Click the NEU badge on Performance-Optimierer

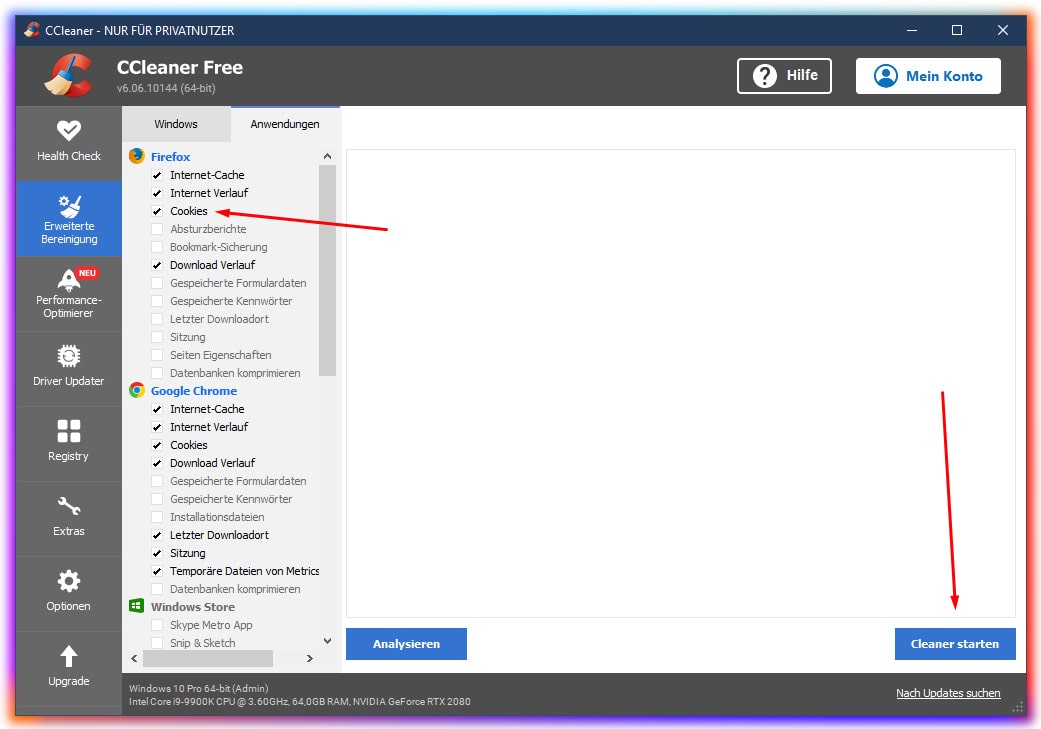point(87,273)
